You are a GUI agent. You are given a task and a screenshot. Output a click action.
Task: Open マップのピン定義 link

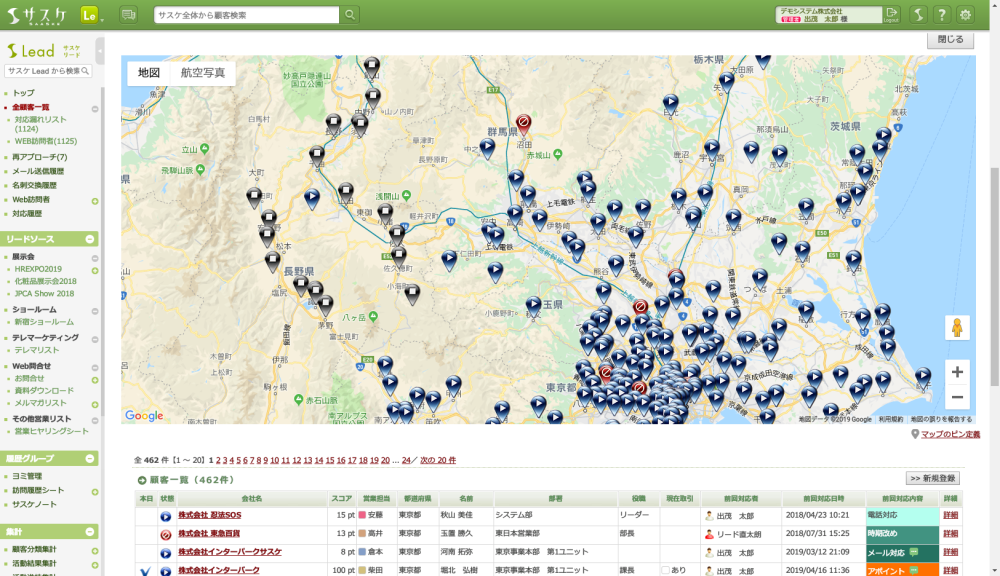point(949,434)
